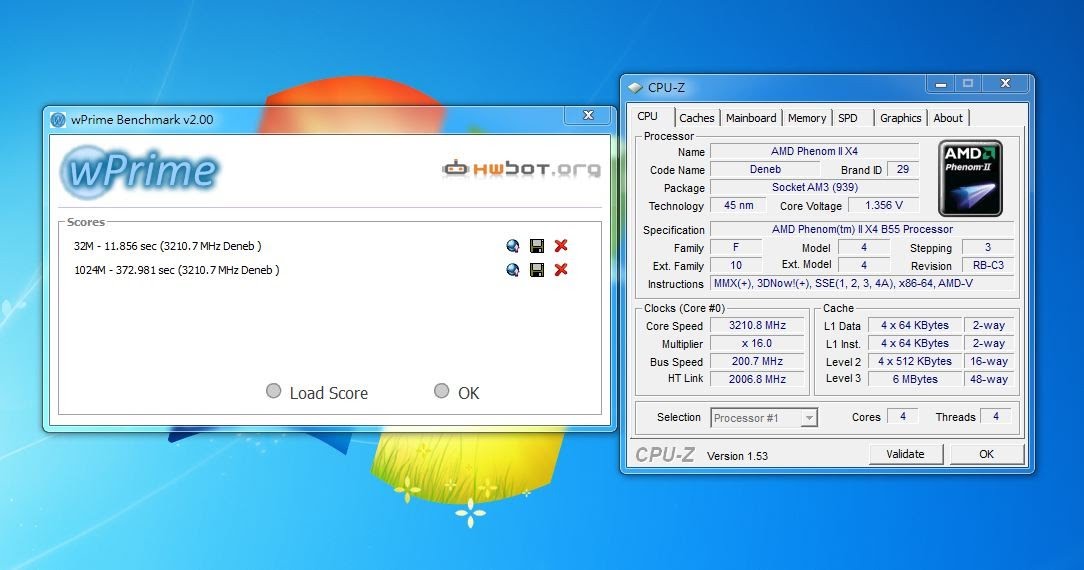Viewport: 1084px width, 570px height.
Task: Select the 32M - 11.856 sec score entry
Action: coord(167,246)
